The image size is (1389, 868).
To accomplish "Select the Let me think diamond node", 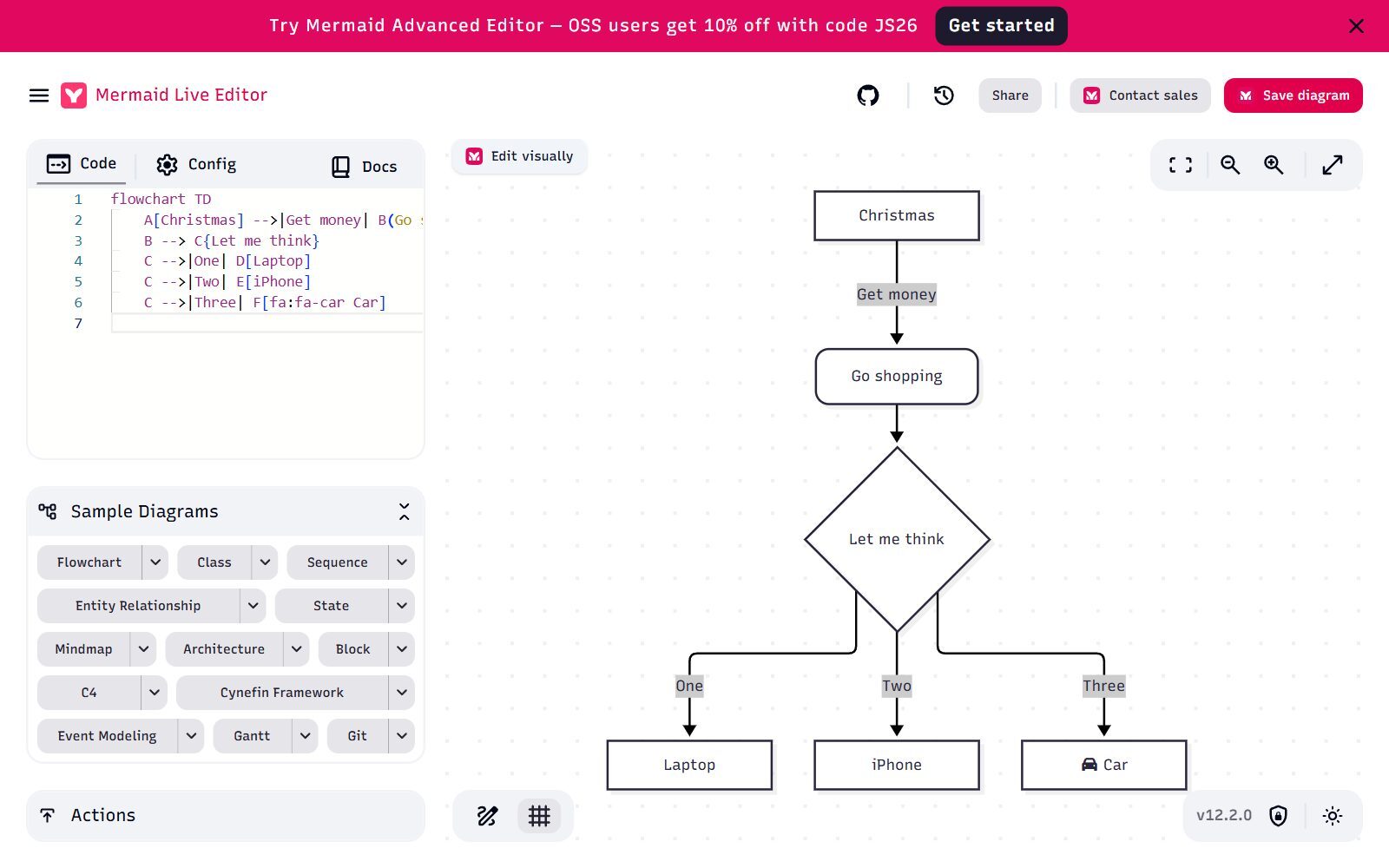I will click(897, 539).
